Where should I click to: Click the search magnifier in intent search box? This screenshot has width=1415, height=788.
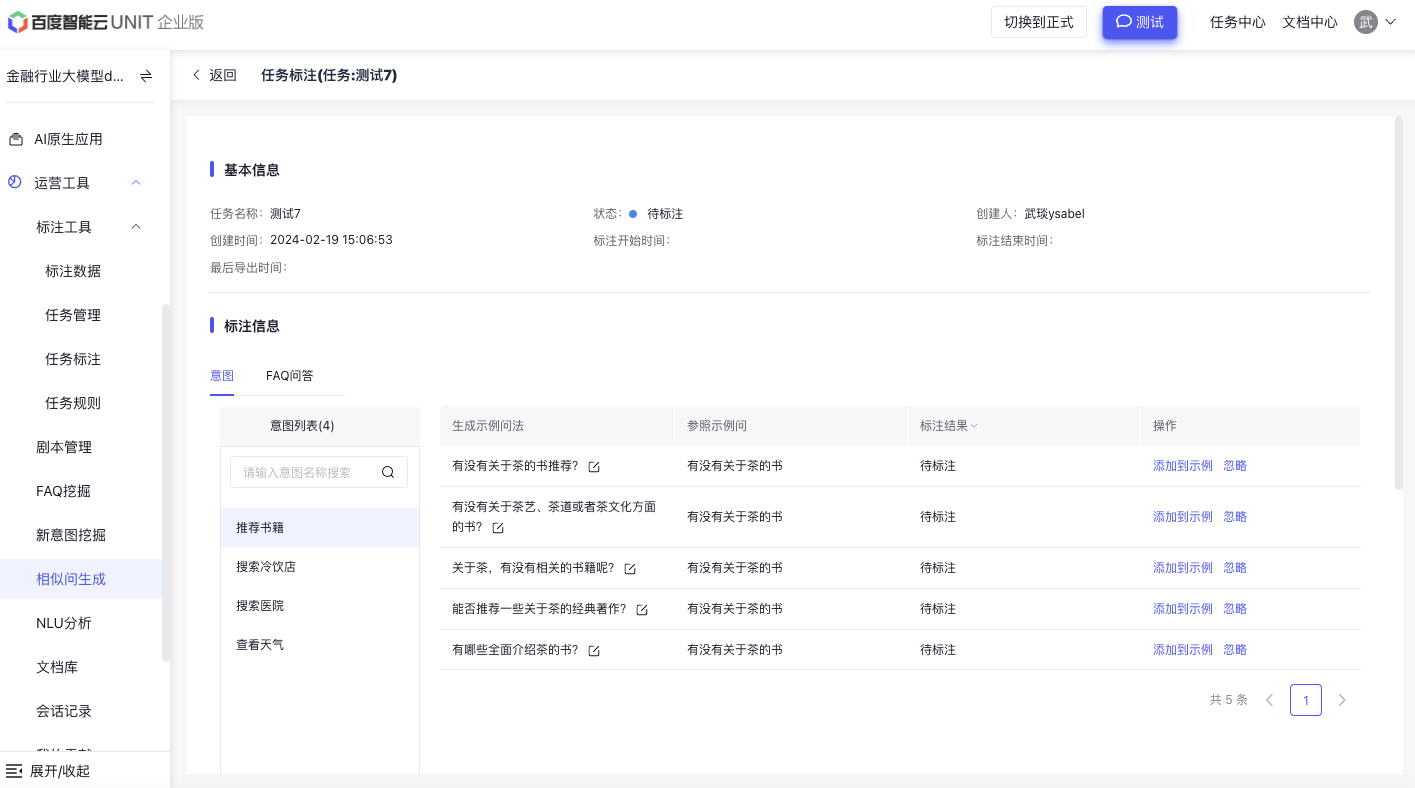point(388,472)
